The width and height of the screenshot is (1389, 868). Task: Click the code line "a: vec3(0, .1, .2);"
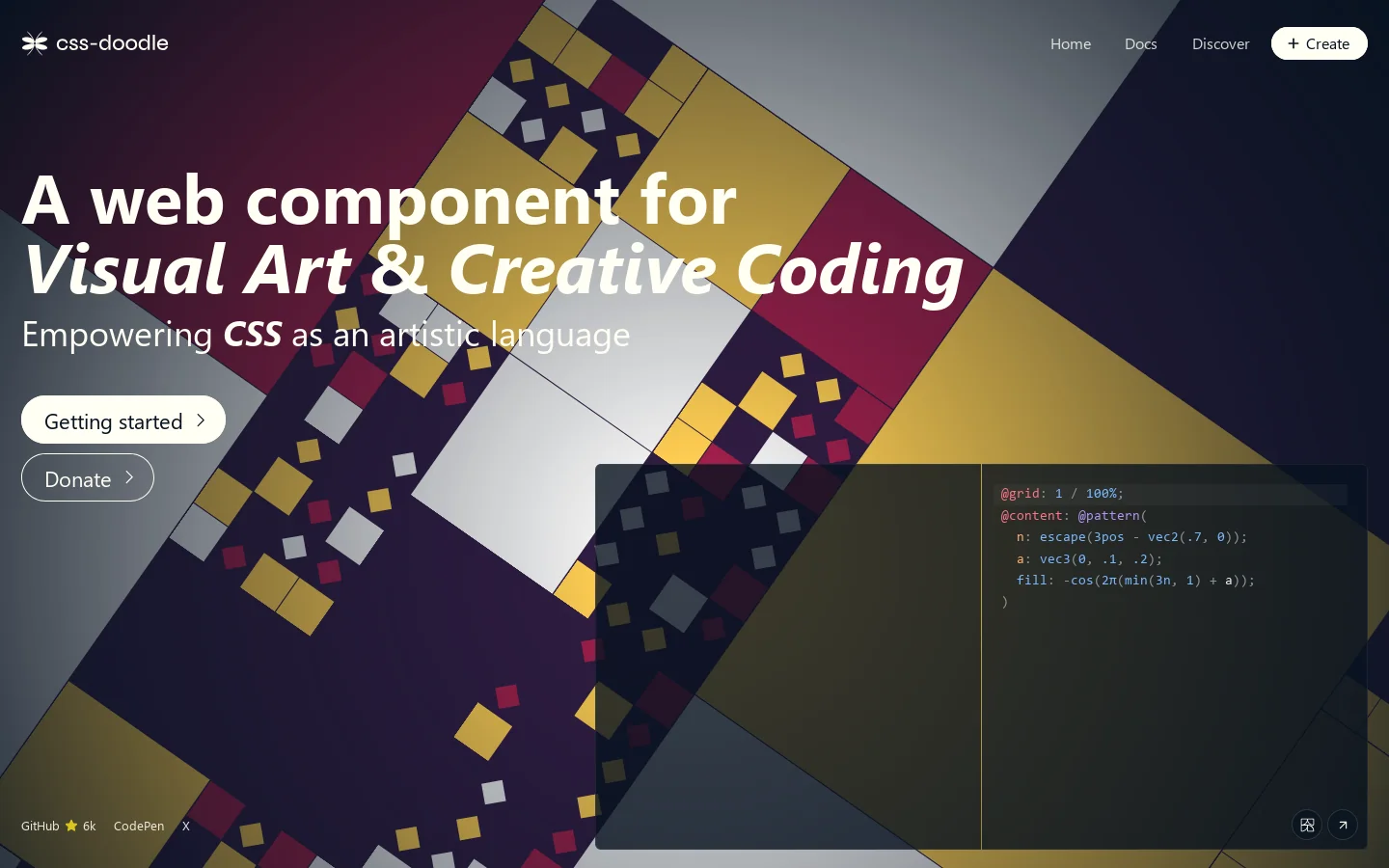click(x=1089, y=558)
